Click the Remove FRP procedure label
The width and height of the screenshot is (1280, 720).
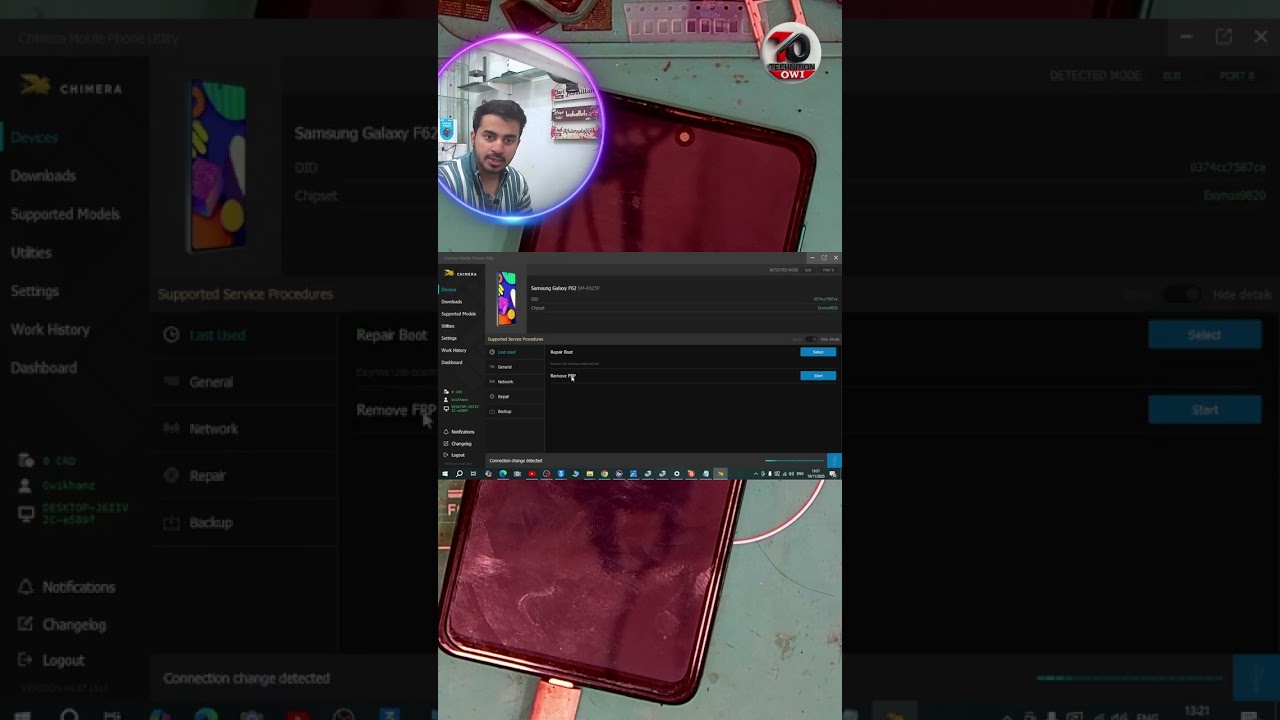pyautogui.click(x=563, y=376)
